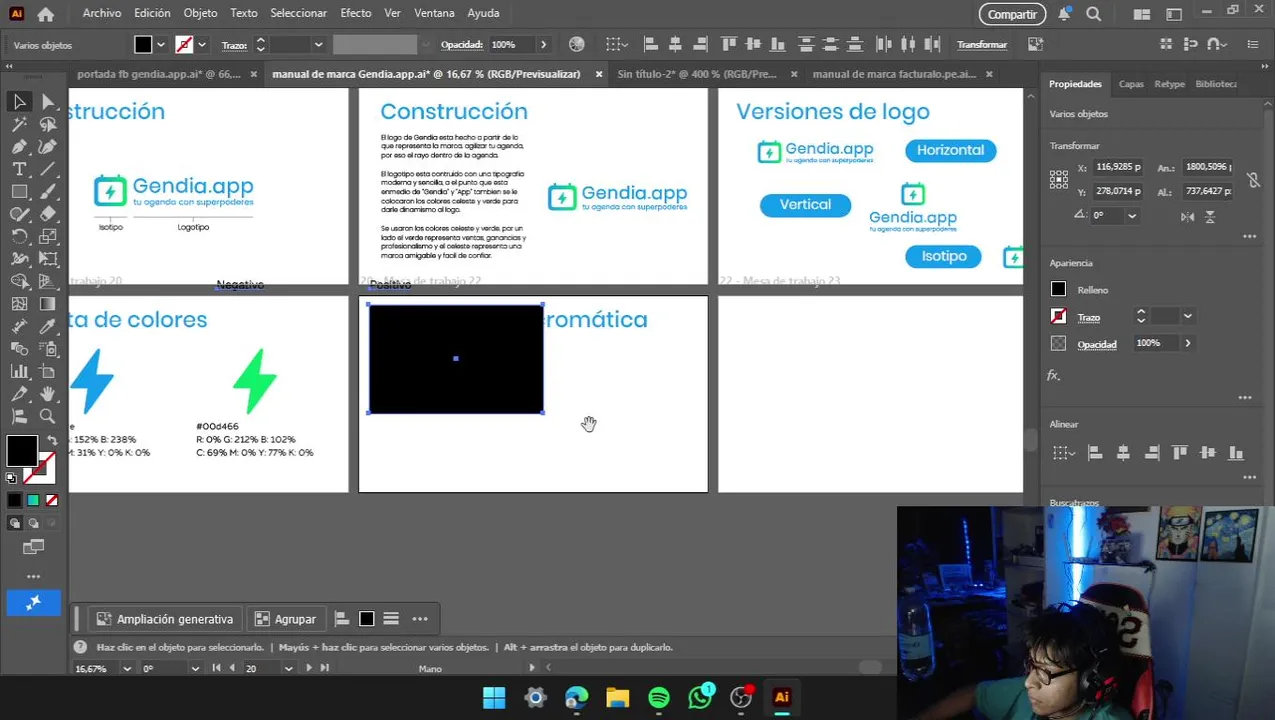Image resolution: width=1275 pixels, height=720 pixels.
Task: Open the contextual task bar more options
Action: pyautogui.click(x=420, y=619)
